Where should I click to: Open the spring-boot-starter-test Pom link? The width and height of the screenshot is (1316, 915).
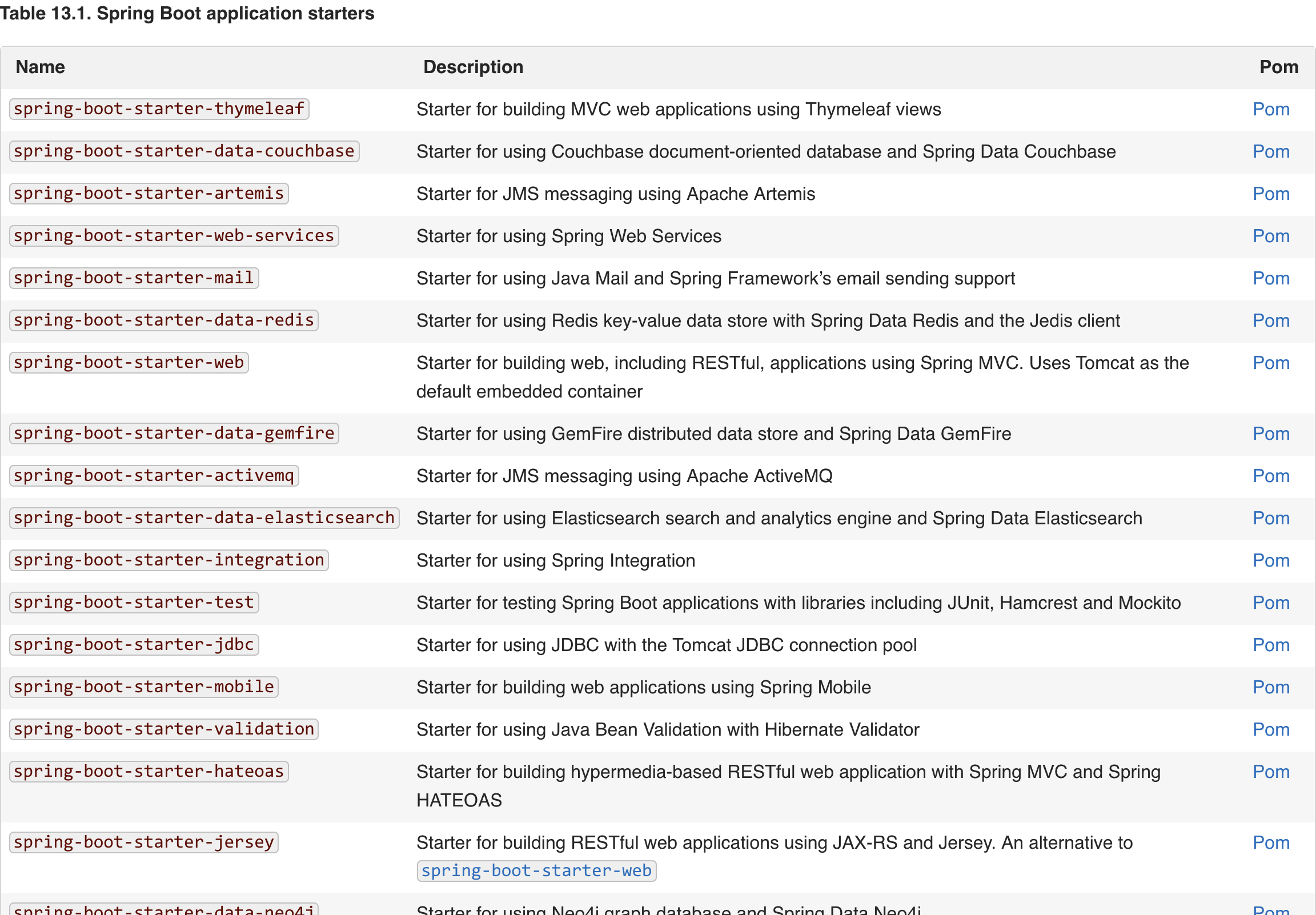[1270, 603]
